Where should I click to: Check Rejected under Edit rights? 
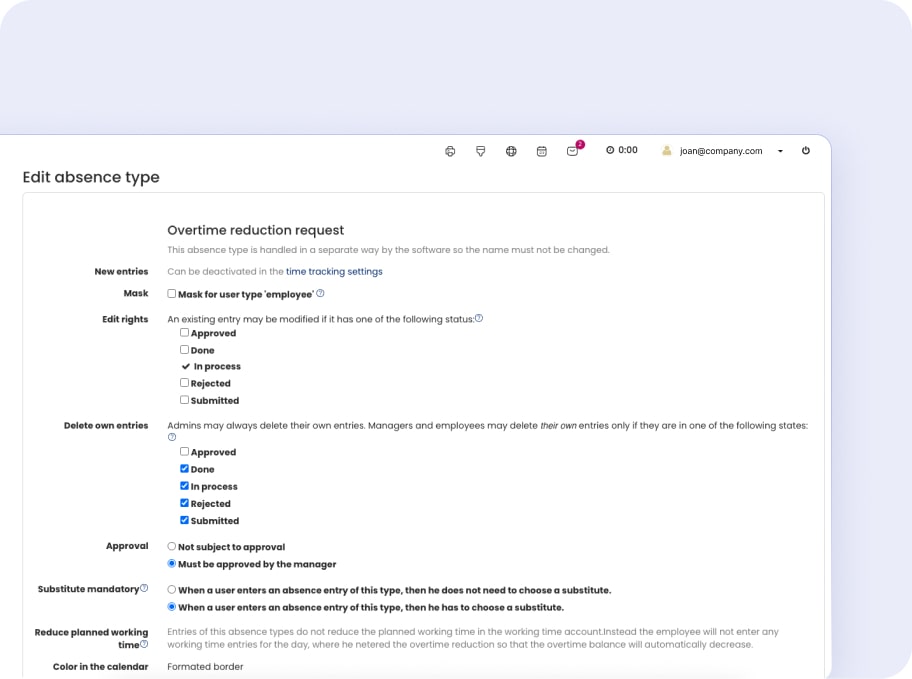[184, 383]
